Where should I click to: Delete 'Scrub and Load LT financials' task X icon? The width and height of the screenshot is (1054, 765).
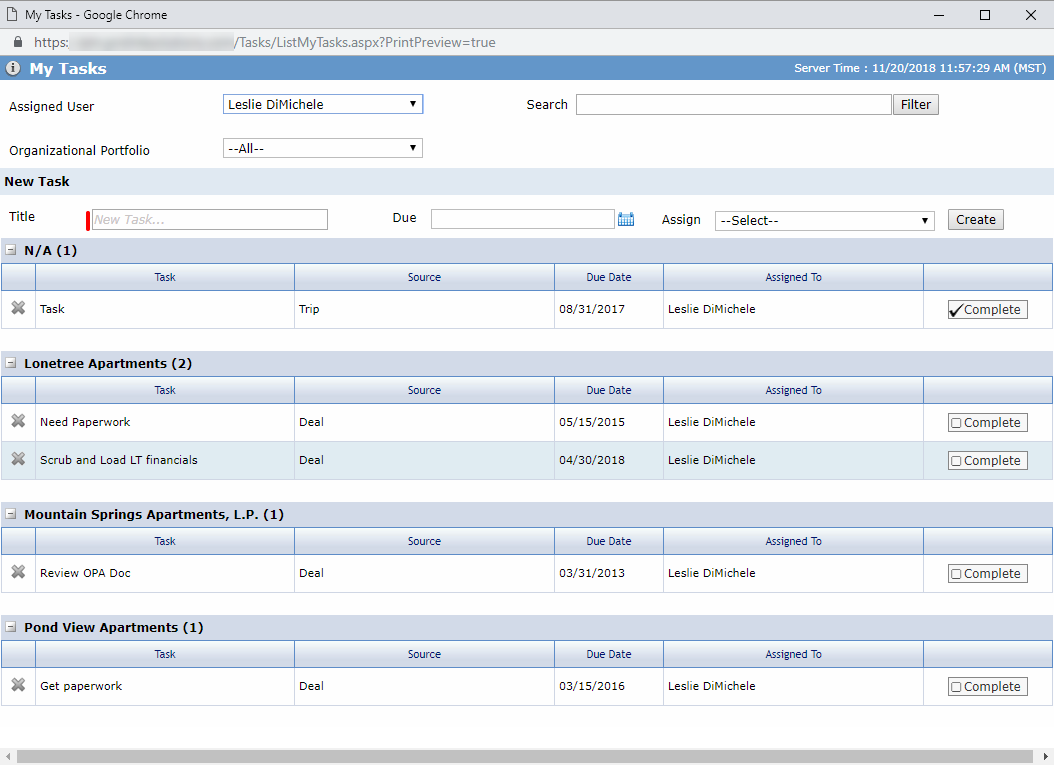tap(18, 459)
